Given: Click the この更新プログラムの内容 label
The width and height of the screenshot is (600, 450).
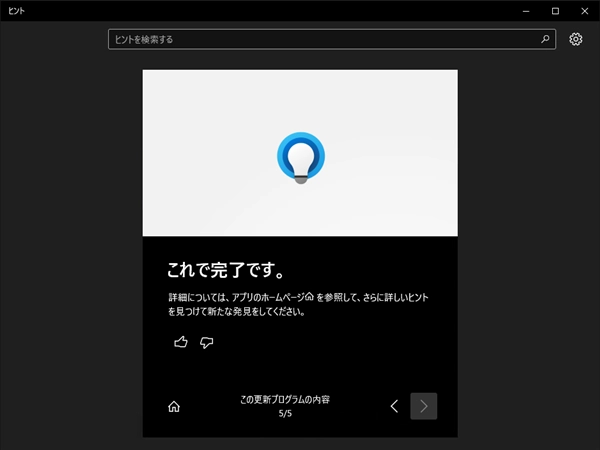Looking at the screenshot, I should [x=285, y=399].
